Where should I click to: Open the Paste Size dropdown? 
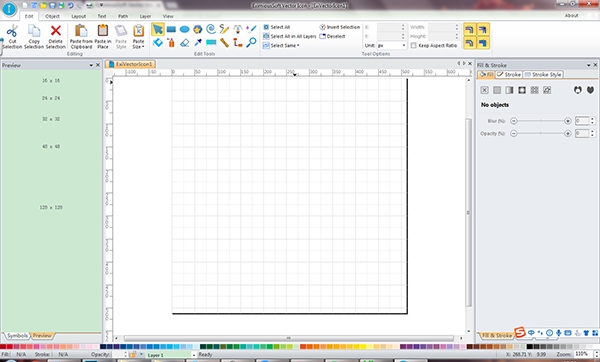tap(139, 36)
